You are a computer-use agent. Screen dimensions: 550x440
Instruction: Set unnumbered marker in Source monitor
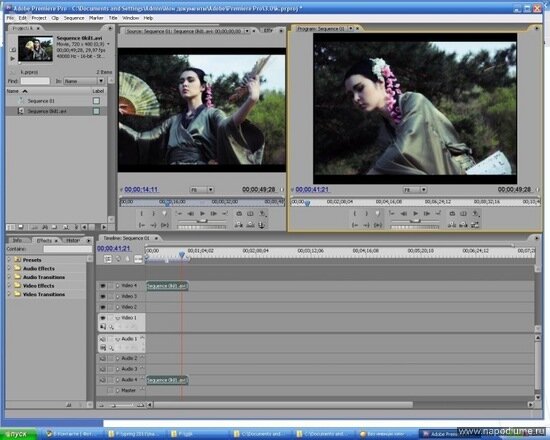(165, 213)
